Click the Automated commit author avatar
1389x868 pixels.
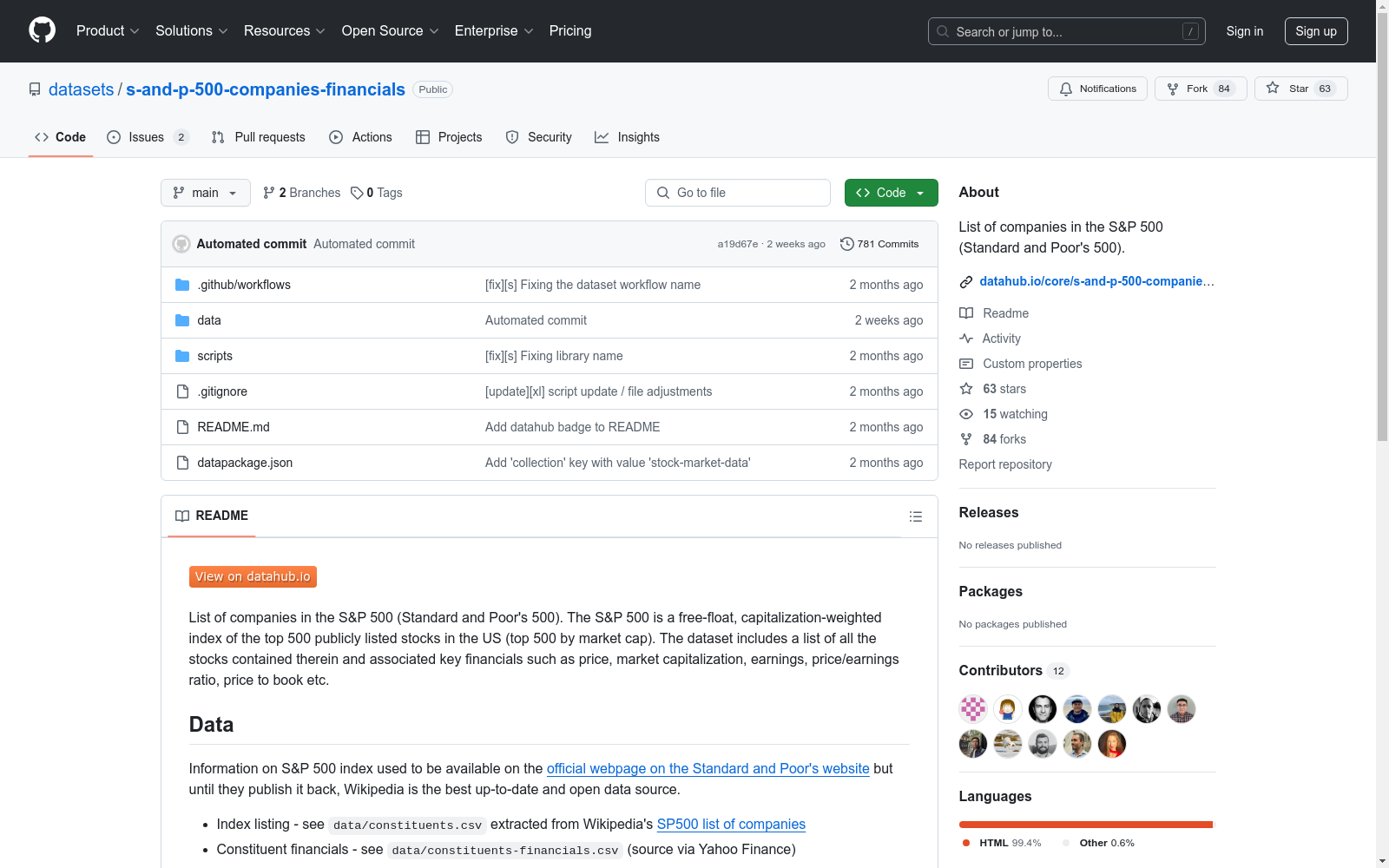tap(181, 244)
